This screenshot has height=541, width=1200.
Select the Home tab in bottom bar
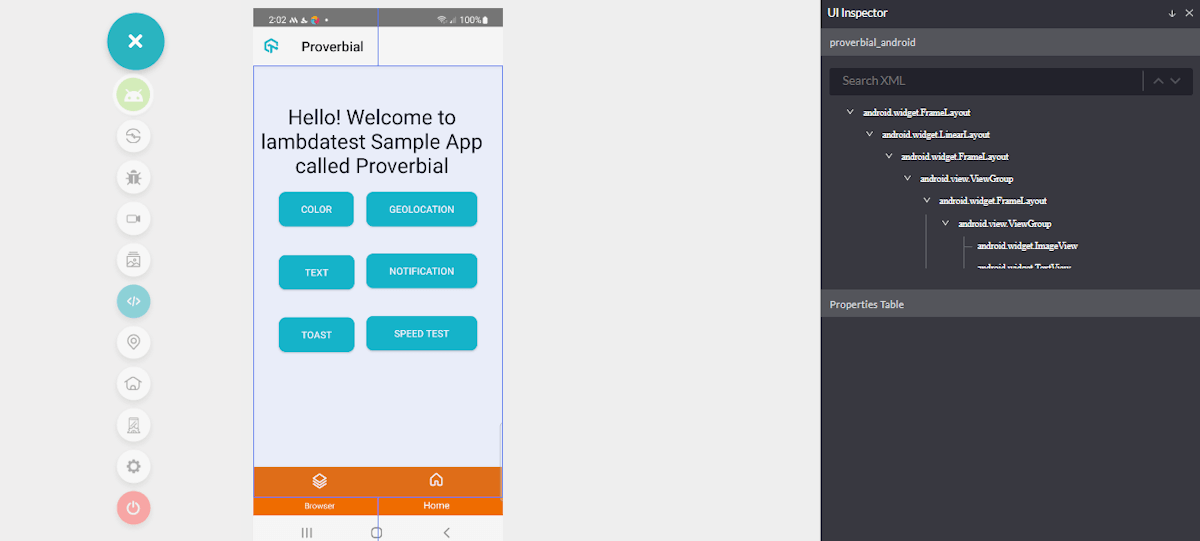coord(436,490)
